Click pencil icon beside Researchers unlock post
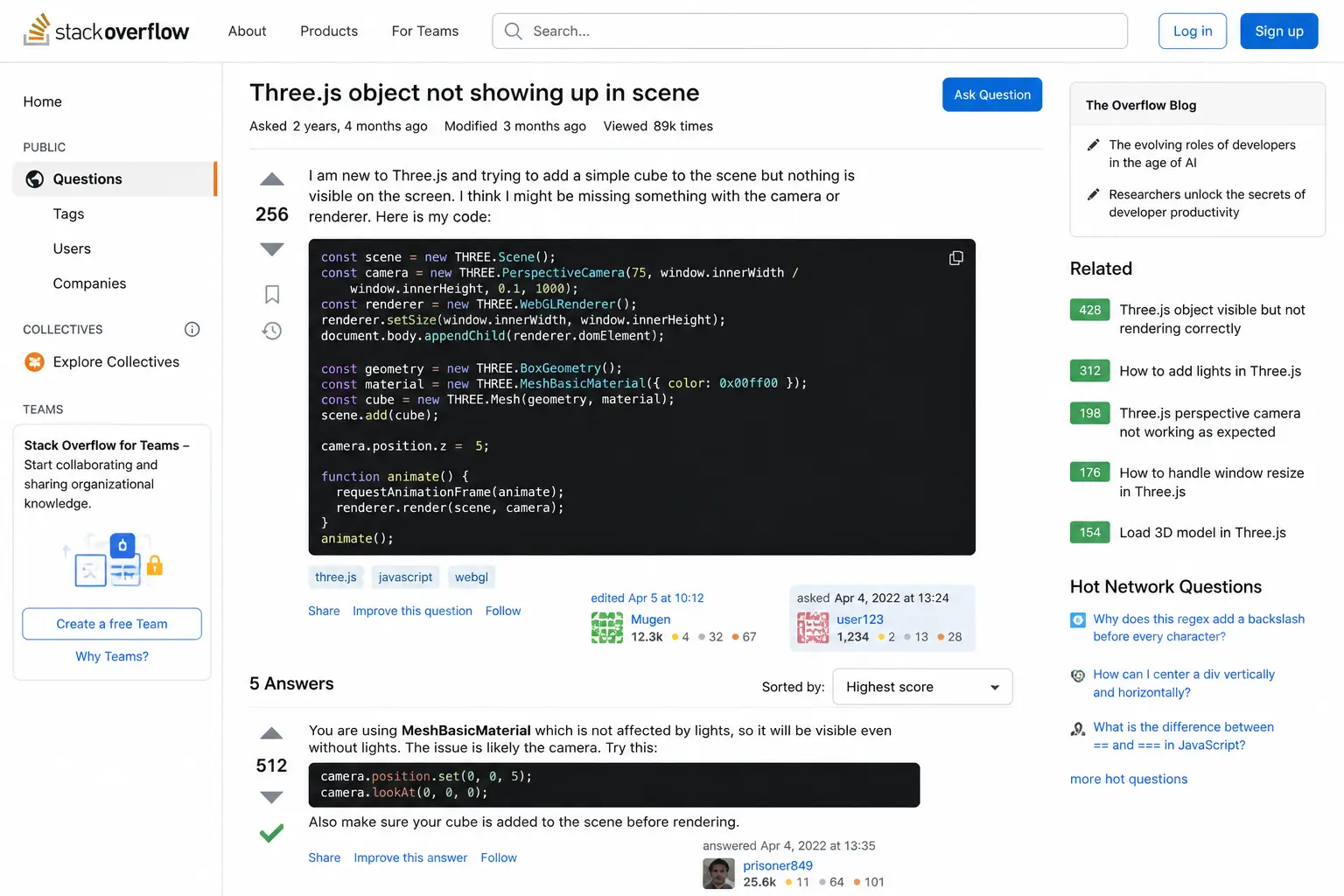Image resolution: width=1344 pixels, height=896 pixels. click(1093, 194)
